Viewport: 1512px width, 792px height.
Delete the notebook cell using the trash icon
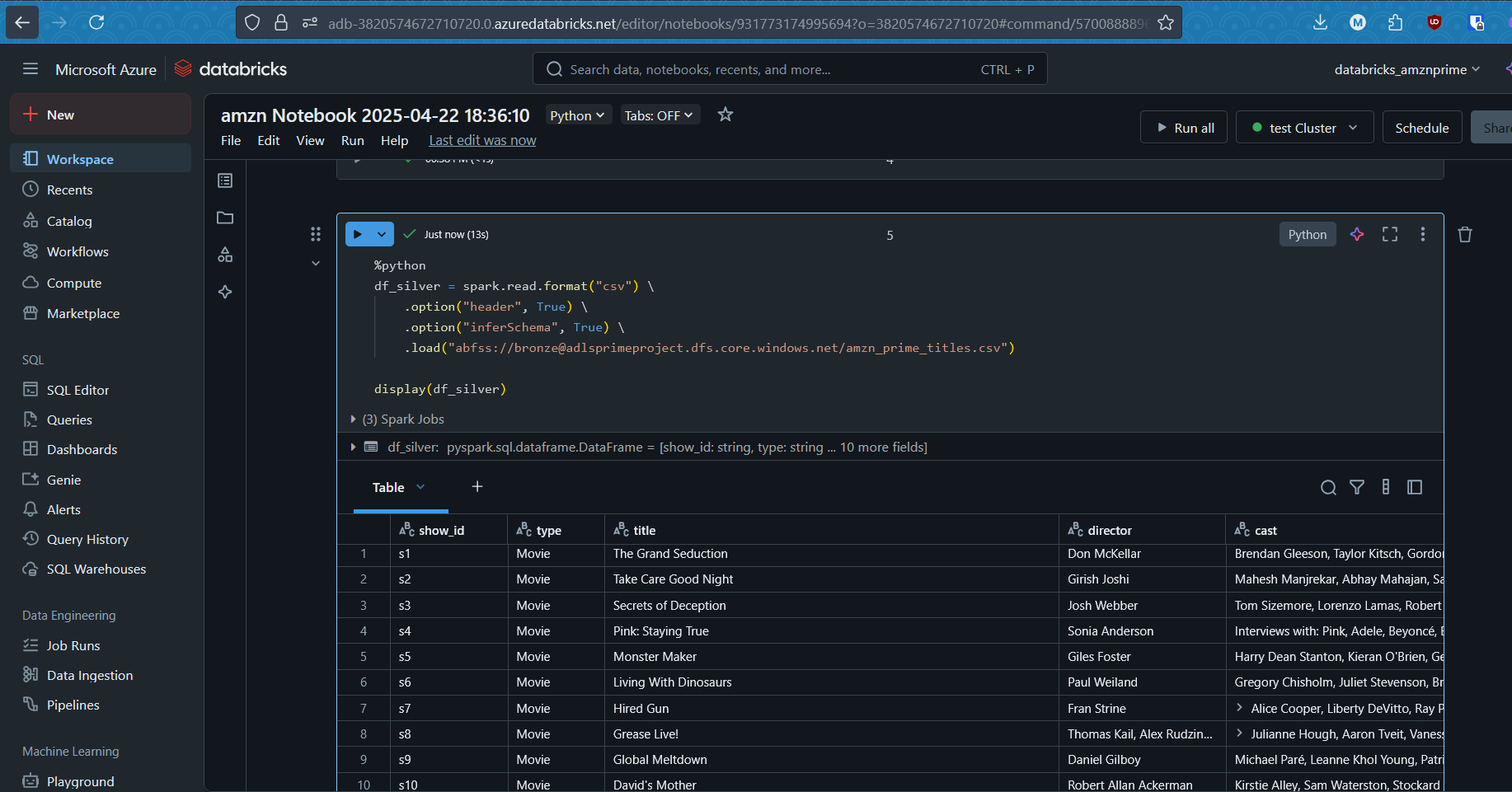pos(1465,234)
